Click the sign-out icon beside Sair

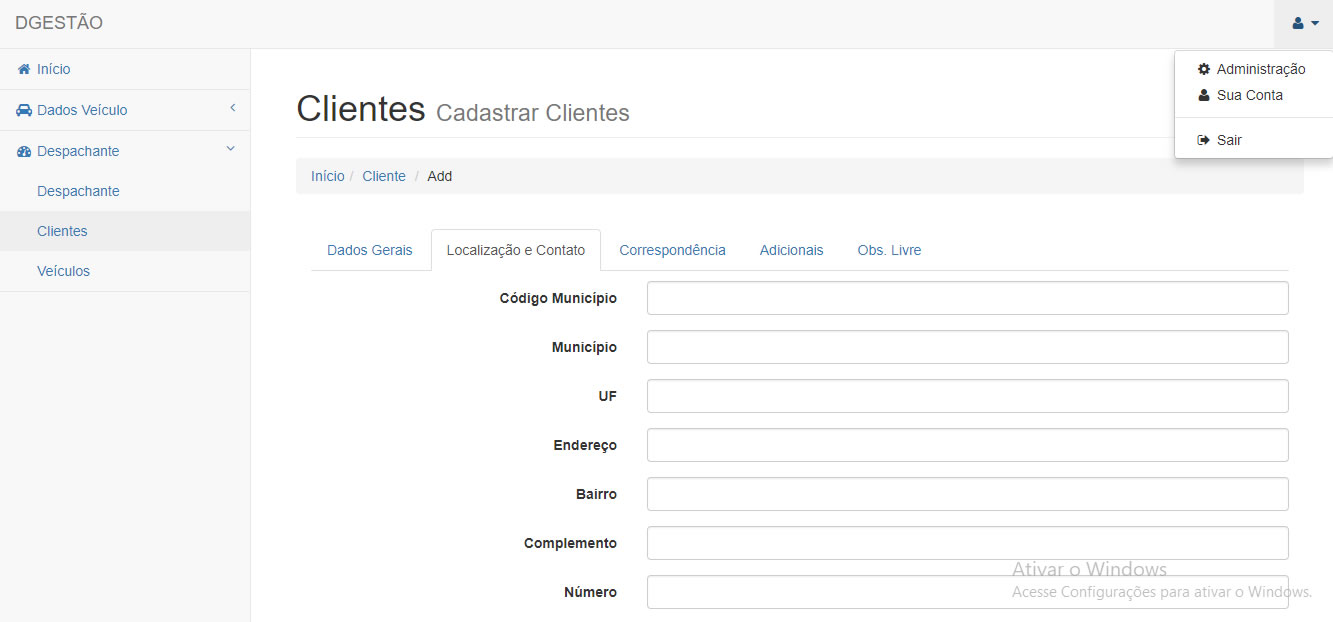pyautogui.click(x=1204, y=141)
